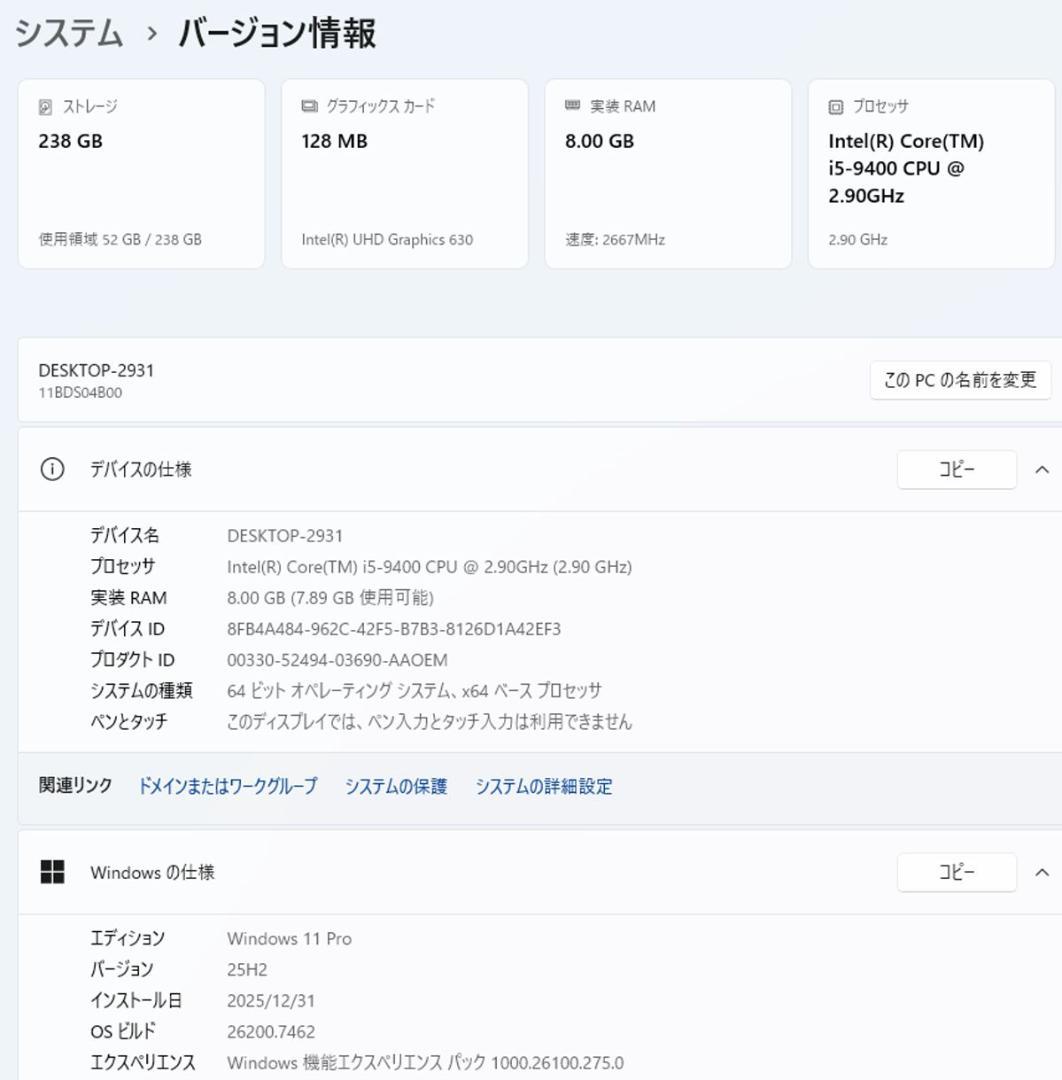Click the このPCの名前を変更 button

(x=961, y=380)
